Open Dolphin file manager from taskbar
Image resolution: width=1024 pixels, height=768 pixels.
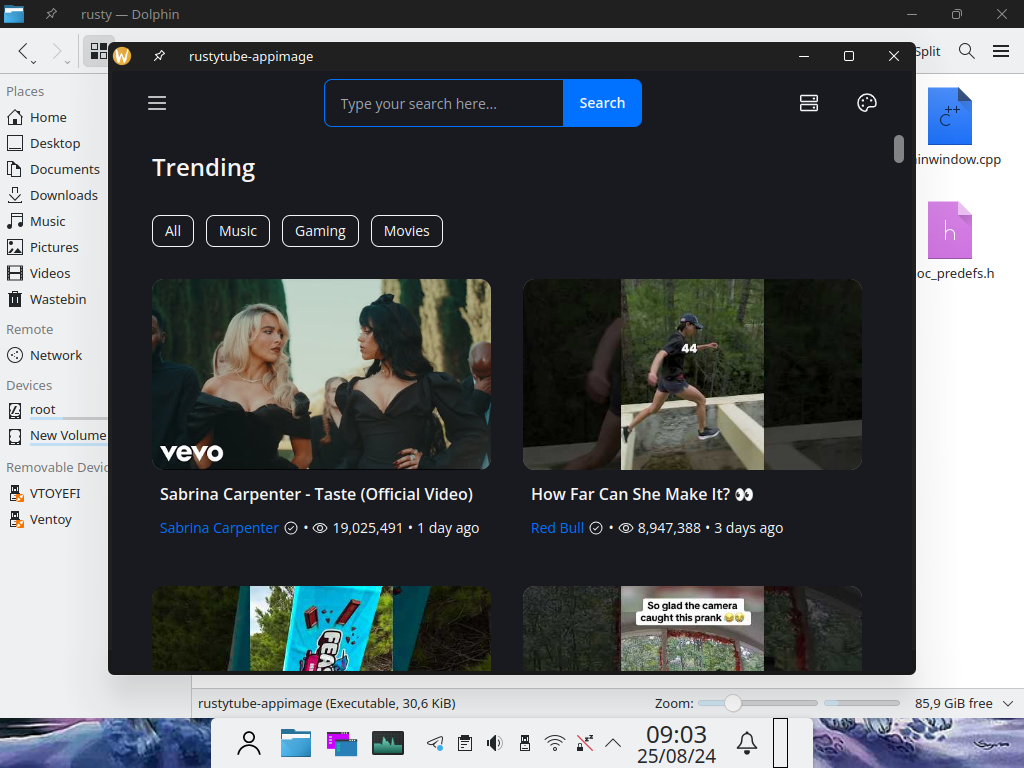tap(296, 743)
